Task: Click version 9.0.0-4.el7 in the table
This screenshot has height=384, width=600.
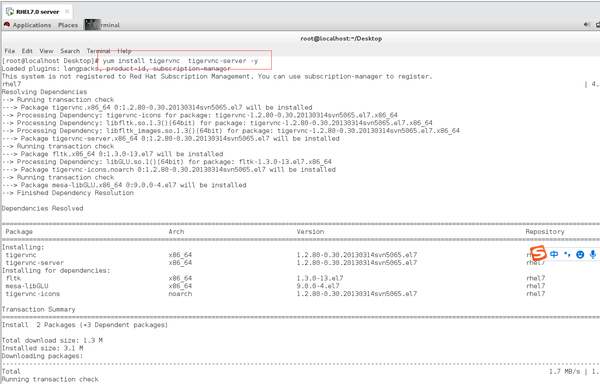Action: point(318,286)
